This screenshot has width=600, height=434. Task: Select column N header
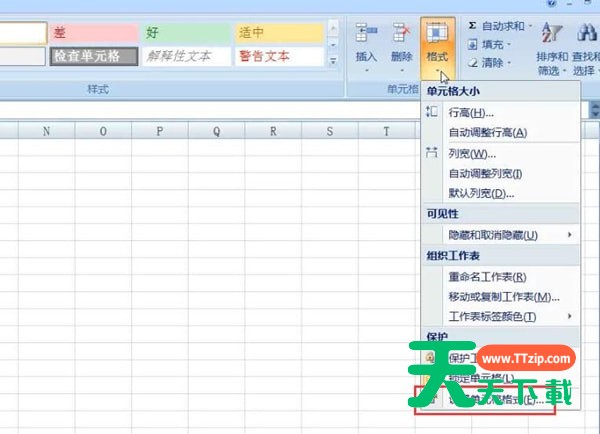47,131
